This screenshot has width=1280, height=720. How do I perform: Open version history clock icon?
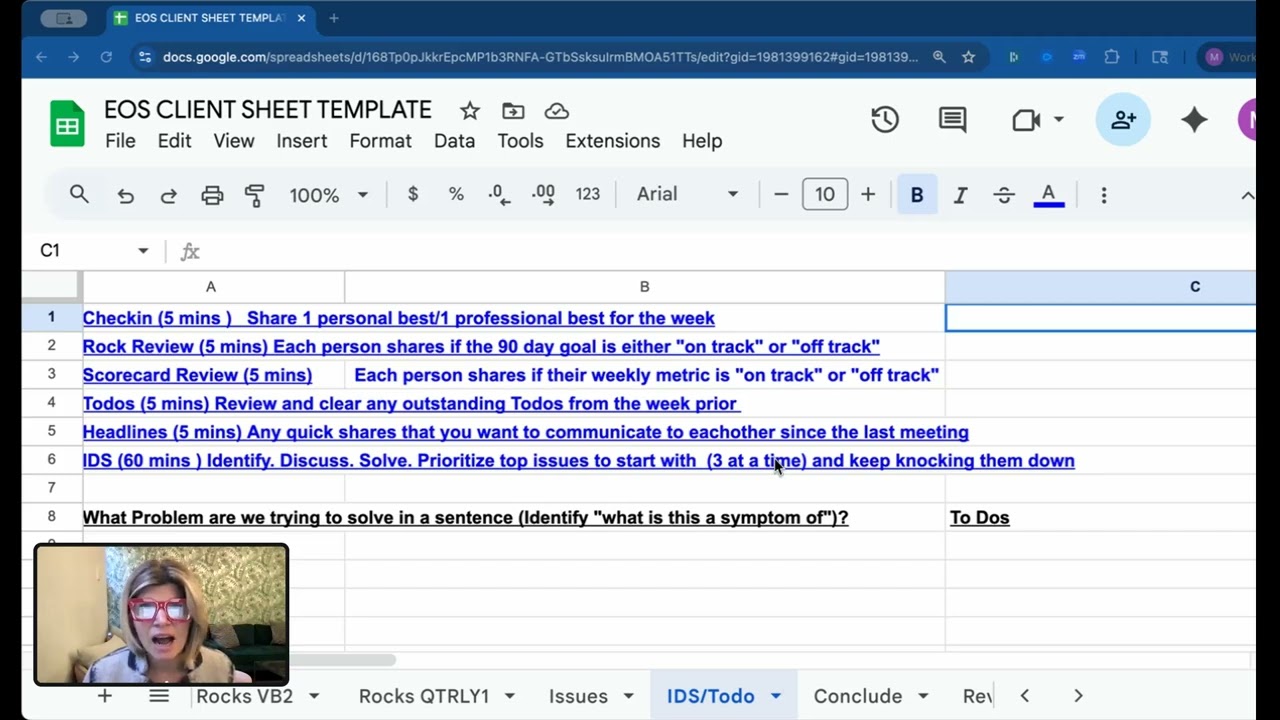[885, 120]
